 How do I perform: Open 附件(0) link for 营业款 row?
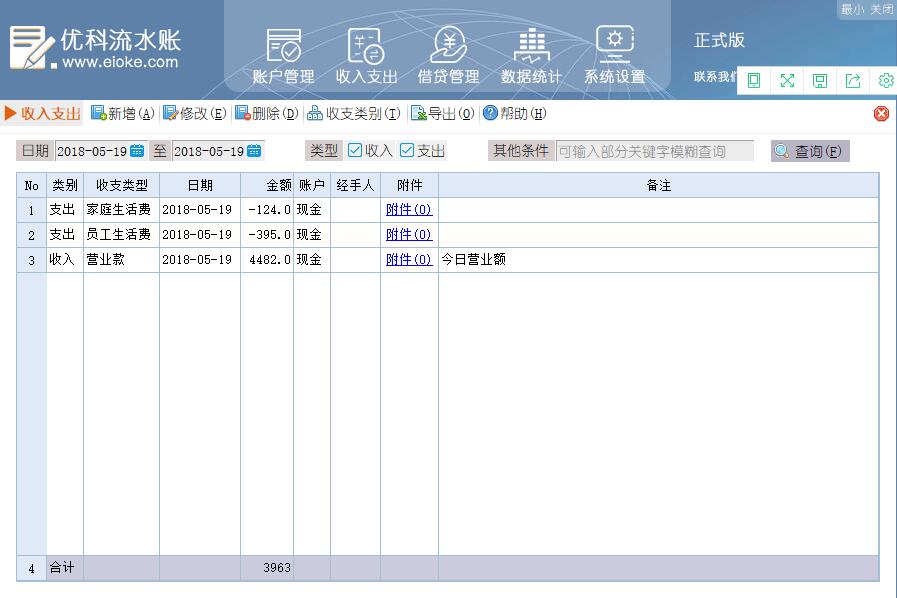tap(409, 260)
